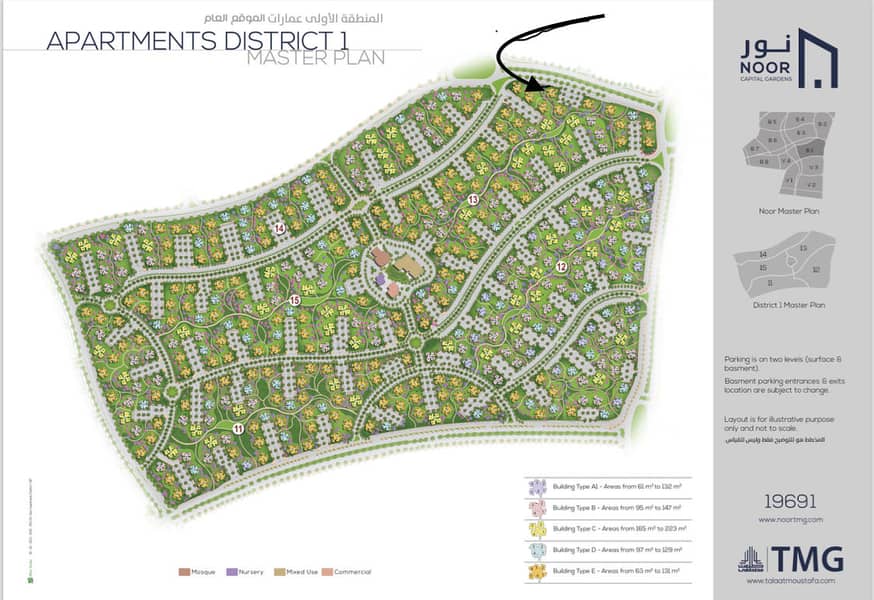Open the District 1 Master Plan thumbnail
Image resolution: width=874 pixels, height=600 pixels.
(x=785, y=266)
